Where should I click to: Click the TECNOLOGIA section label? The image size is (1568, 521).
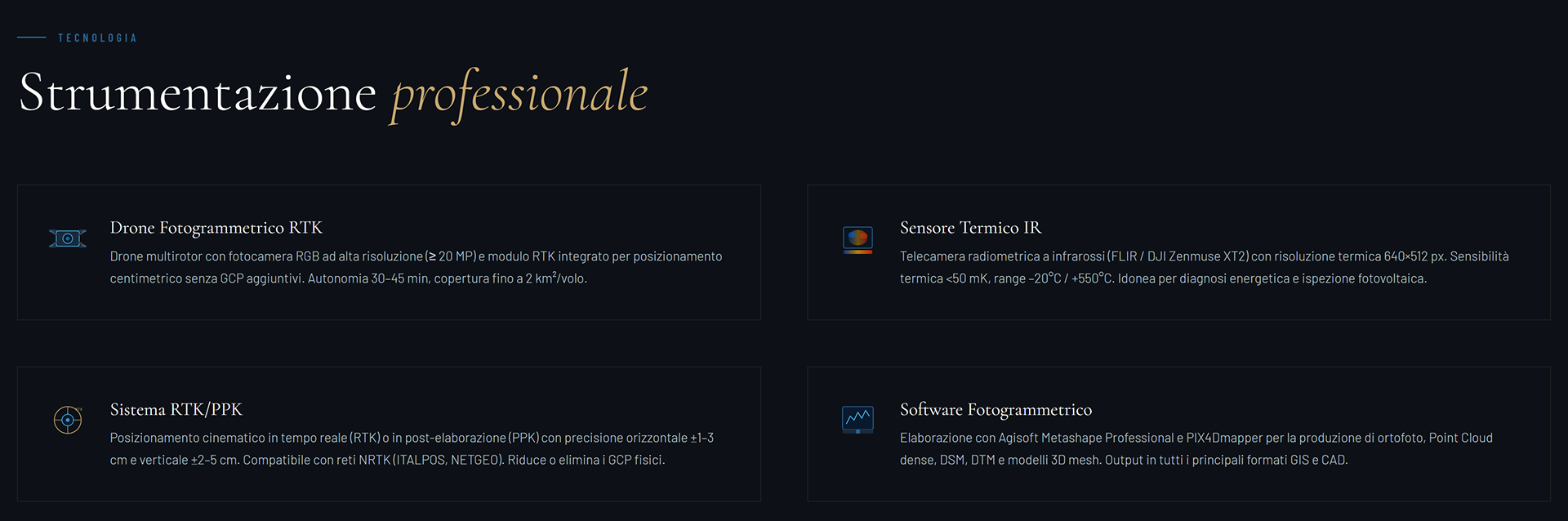pos(97,38)
